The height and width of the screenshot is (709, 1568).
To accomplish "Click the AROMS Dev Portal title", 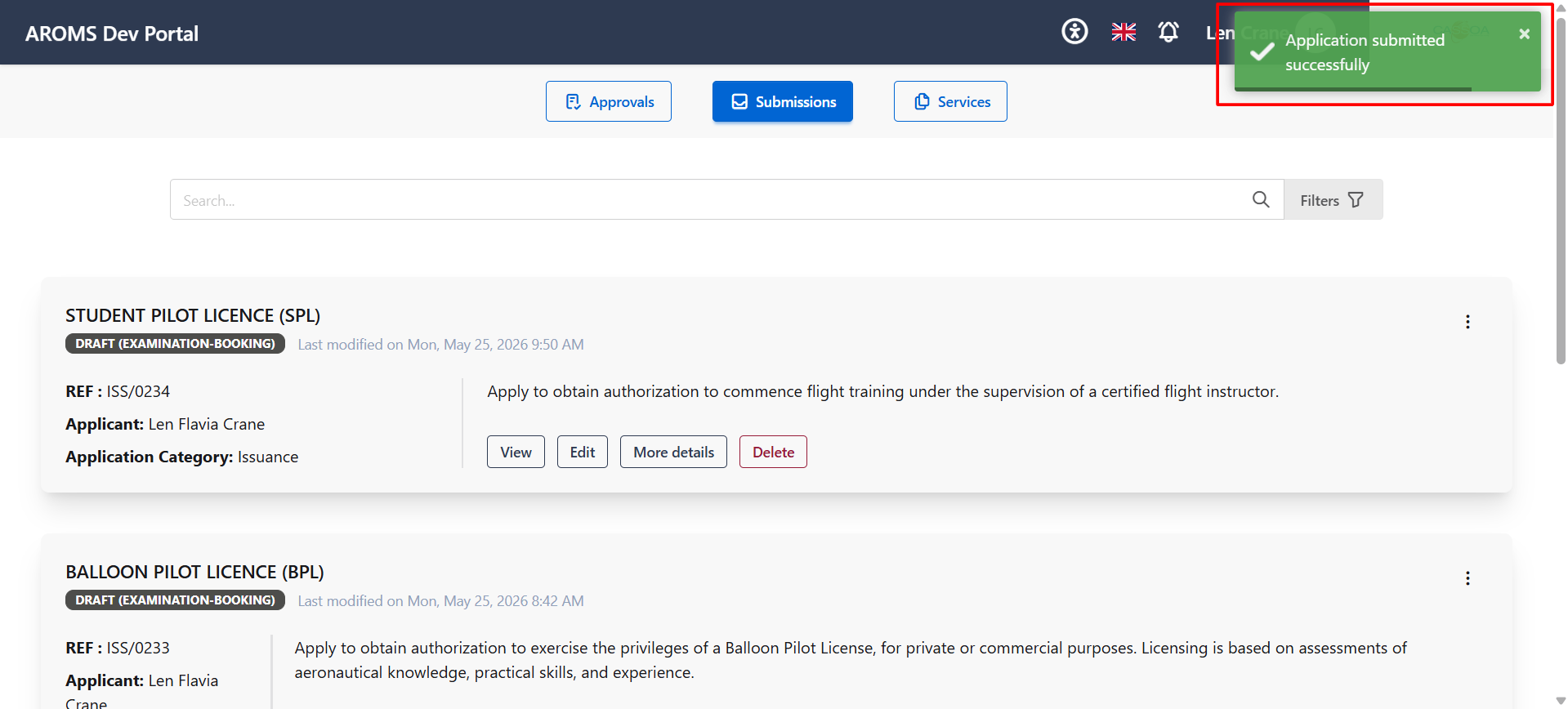I will pos(112,33).
